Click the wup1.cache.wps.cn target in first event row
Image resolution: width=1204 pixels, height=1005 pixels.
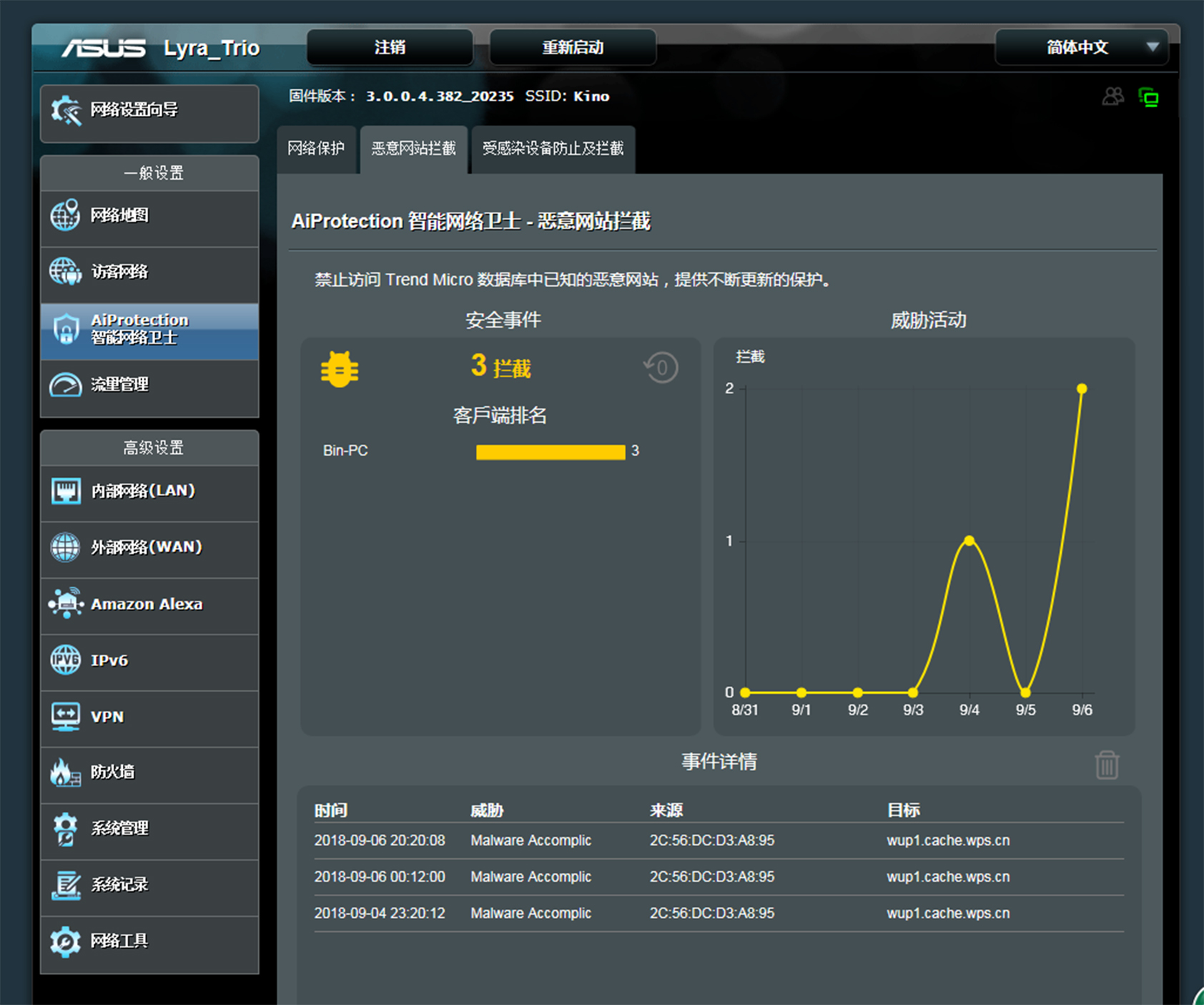tap(948, 840)
